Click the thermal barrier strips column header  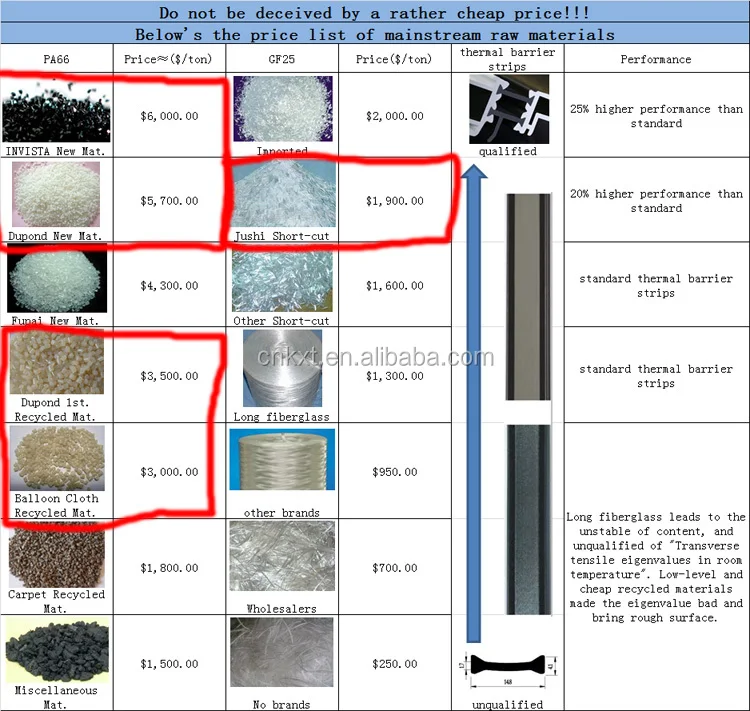tap(507, 59)
